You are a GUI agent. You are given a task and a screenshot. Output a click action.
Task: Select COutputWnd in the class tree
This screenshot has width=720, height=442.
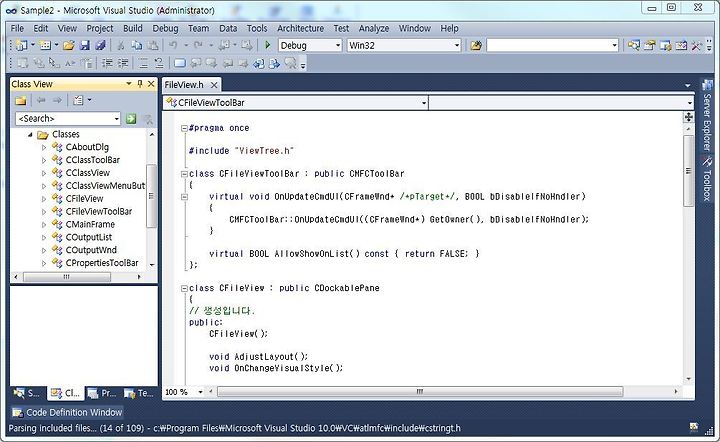[91, 250]
